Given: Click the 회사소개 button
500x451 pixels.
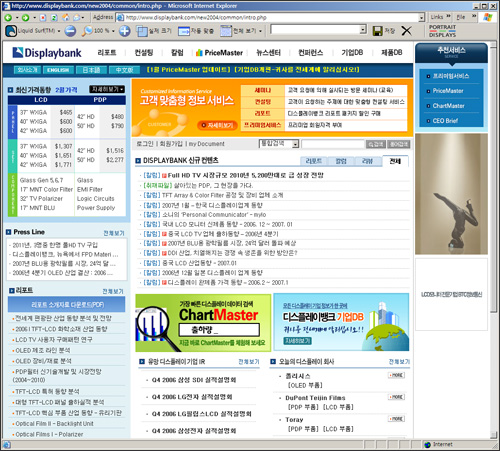Looking at the screenshot, I should pyautogui.click(x=28, y=70).
